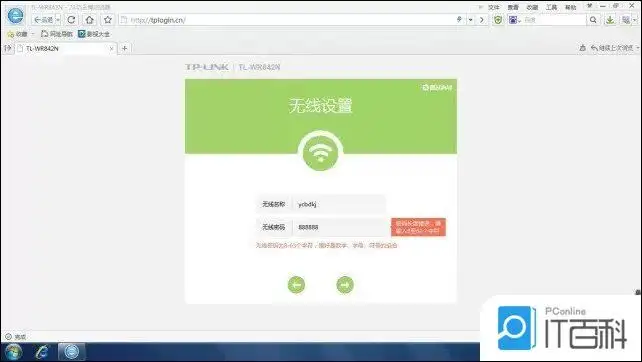Focus the browser search box
642x362 pixels.
(554, 20)
